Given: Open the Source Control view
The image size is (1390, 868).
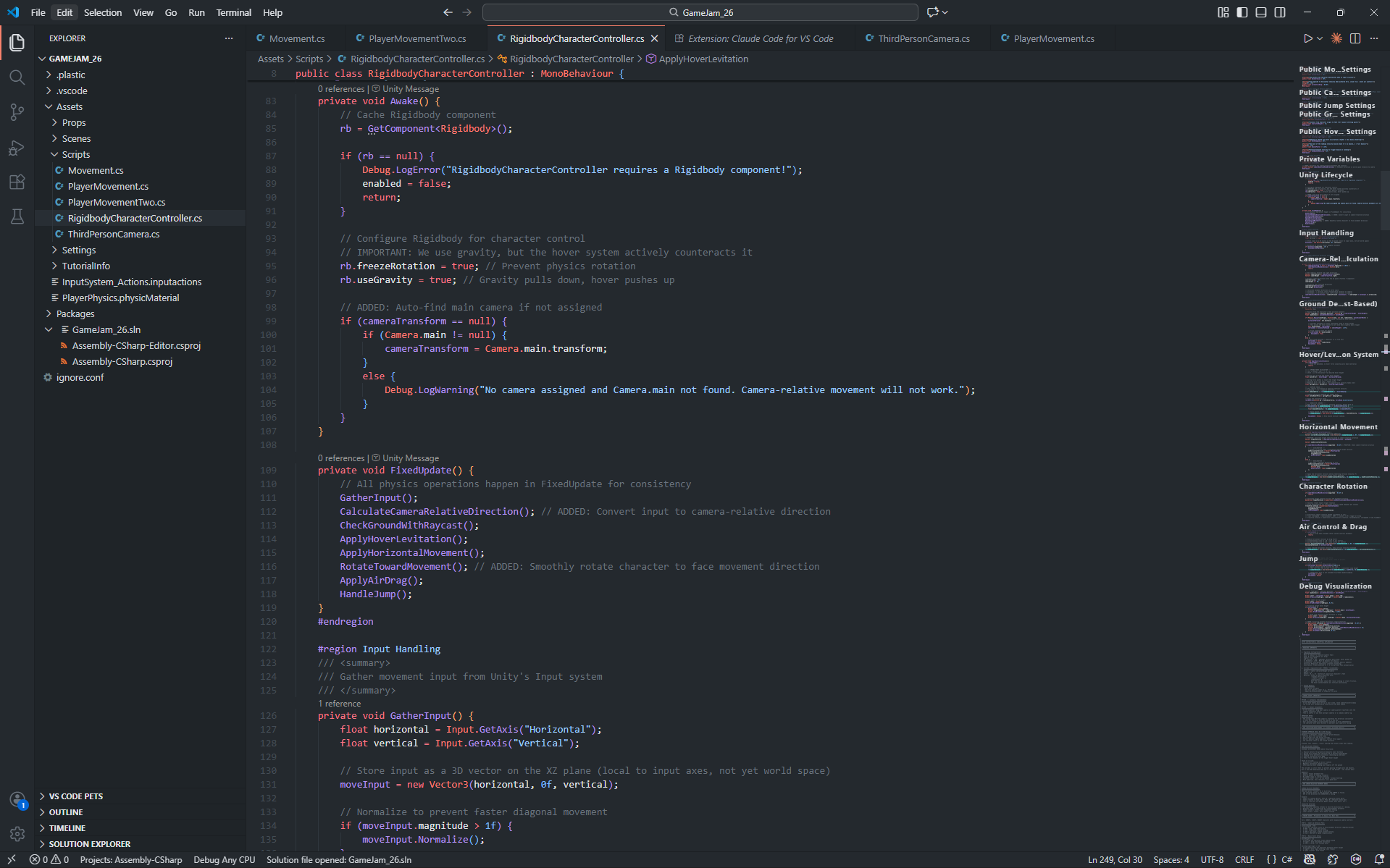Looking at the screenshot, I should click(x=17, y=111).
